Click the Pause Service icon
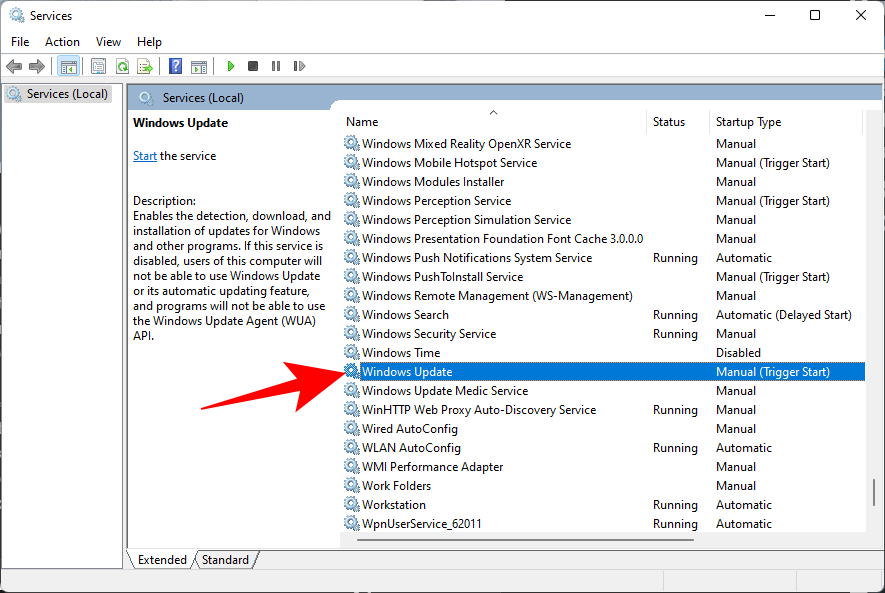 point(275,66)
